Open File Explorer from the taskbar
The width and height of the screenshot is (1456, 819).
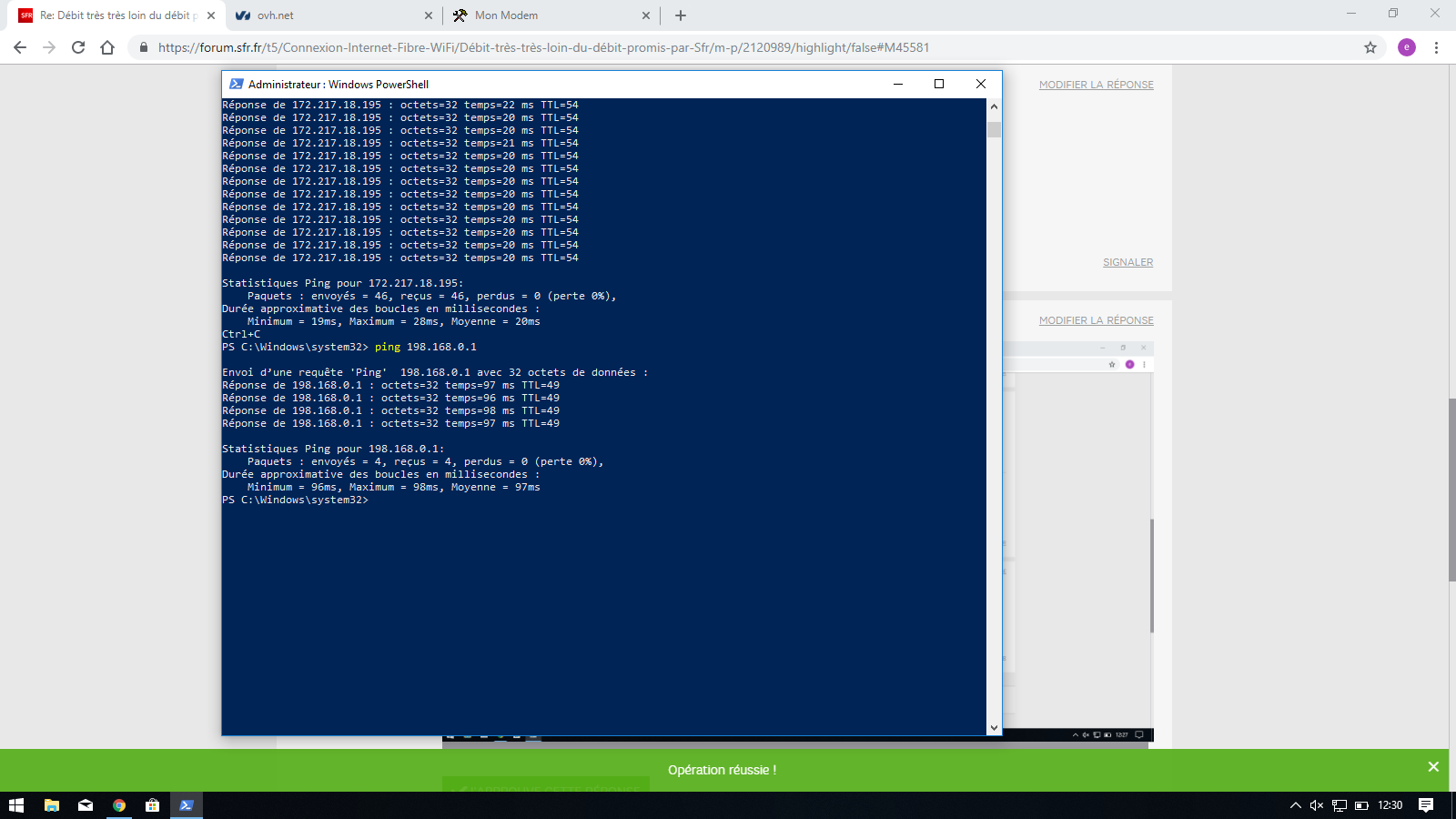pyautogui.click(x=52, y=805)
